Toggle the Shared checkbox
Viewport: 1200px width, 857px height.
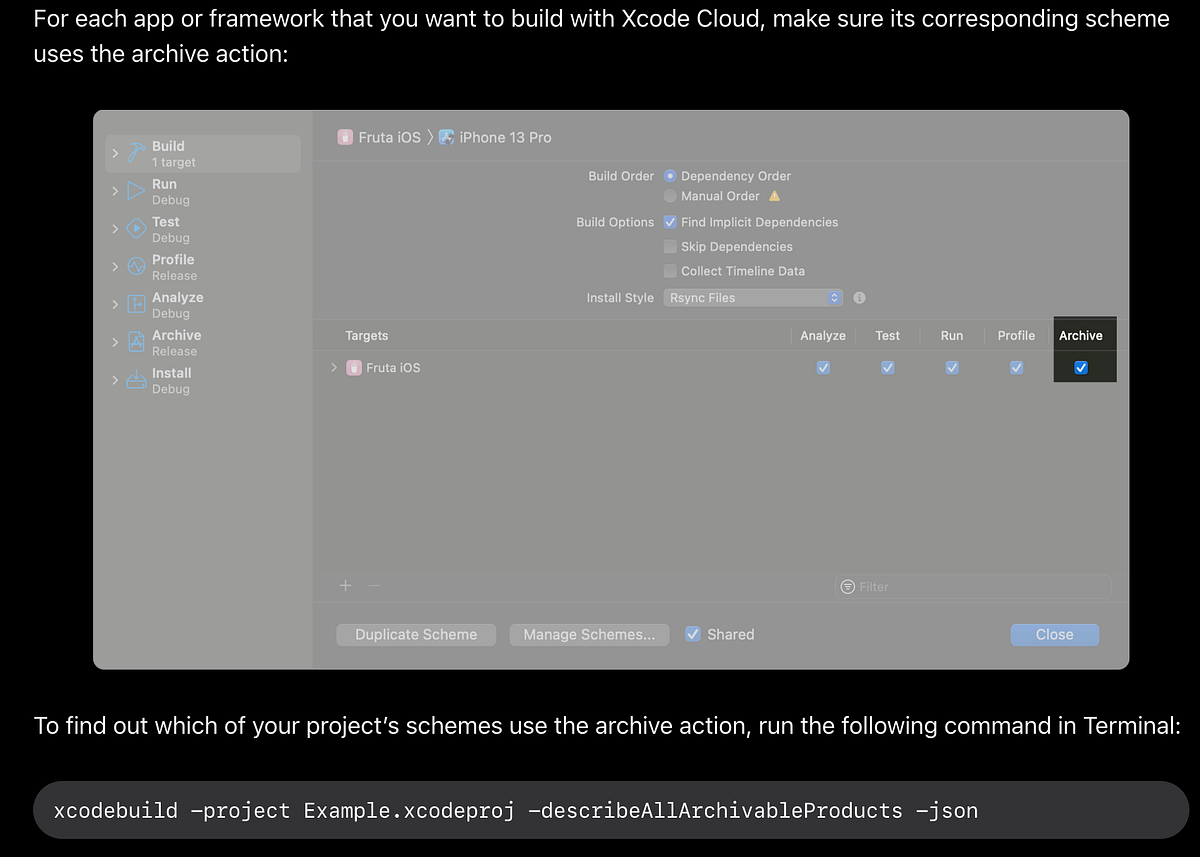click(693, 634)
